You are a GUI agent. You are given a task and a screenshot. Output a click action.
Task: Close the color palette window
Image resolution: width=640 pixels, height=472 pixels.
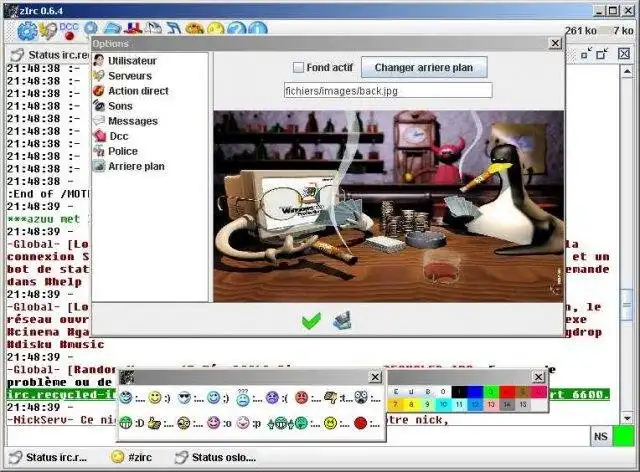(538, 376)
